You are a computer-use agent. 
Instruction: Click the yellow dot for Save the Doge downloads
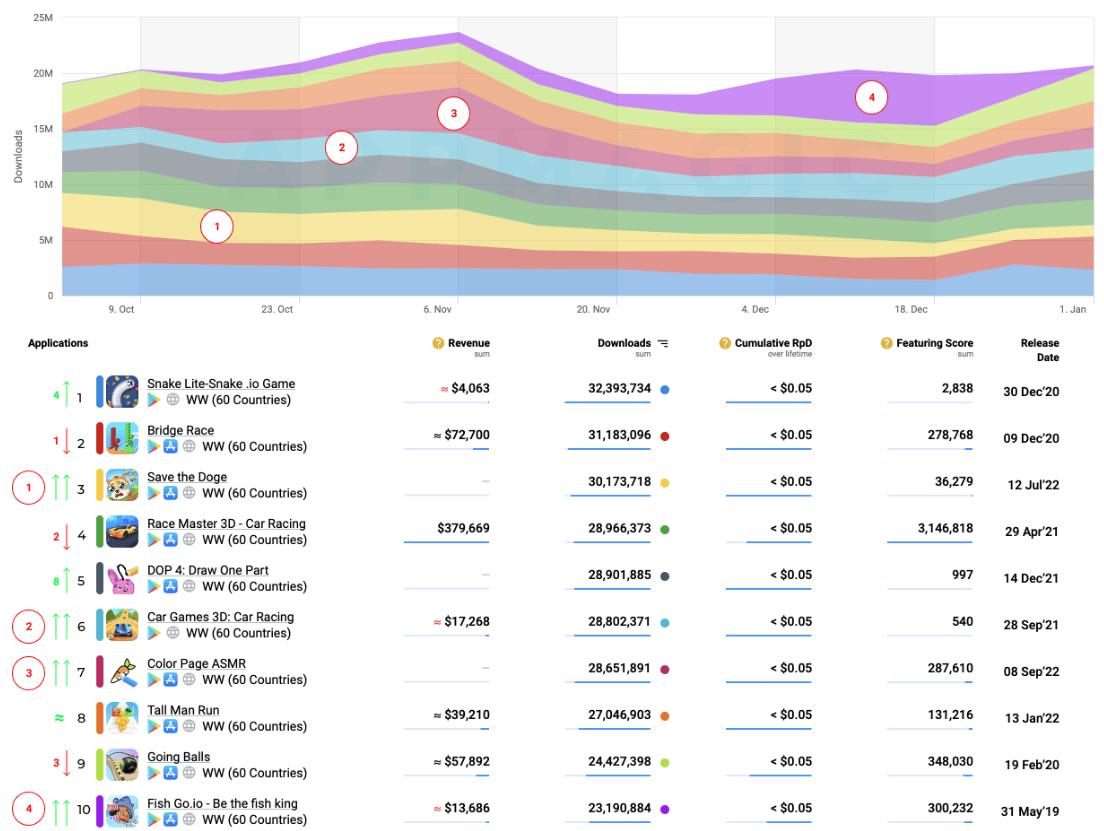(x=665, y=482)
